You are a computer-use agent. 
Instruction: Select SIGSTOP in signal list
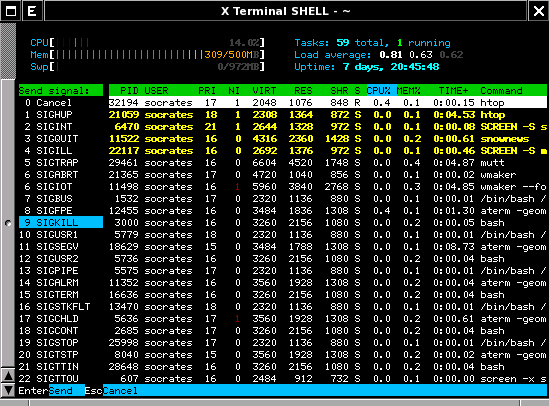coord(61,343)
